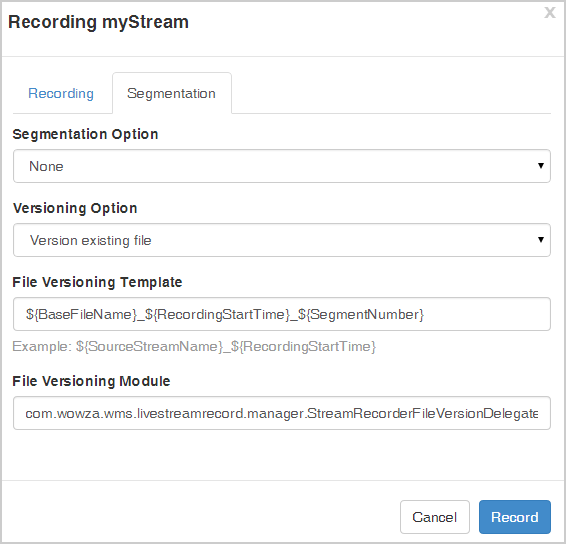Click the Recording myStream dialog title
The width and height of the screenshot is (566, 544).
pyautogui.click(x=98, y=22)
